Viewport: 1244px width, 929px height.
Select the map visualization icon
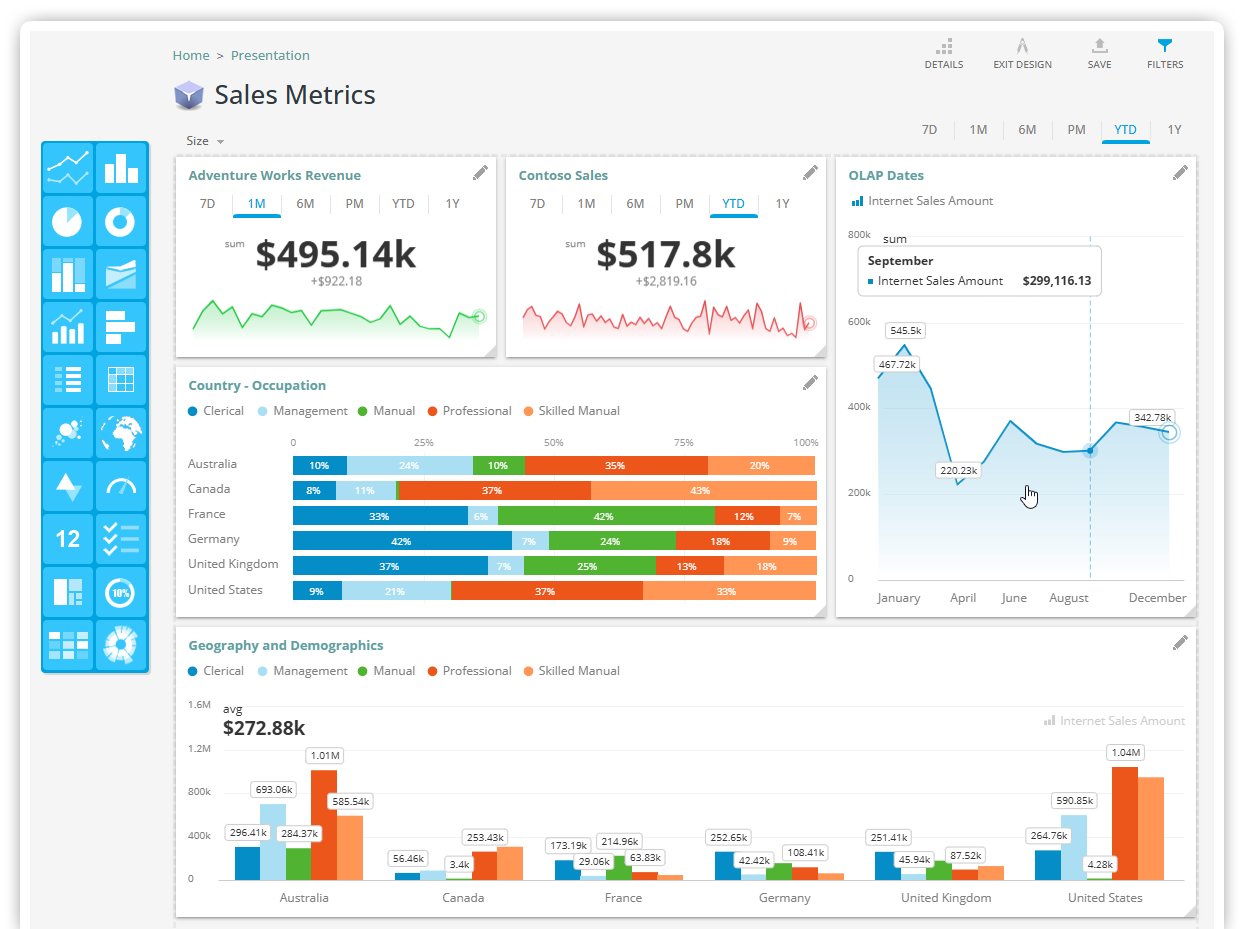click(121, 433)
